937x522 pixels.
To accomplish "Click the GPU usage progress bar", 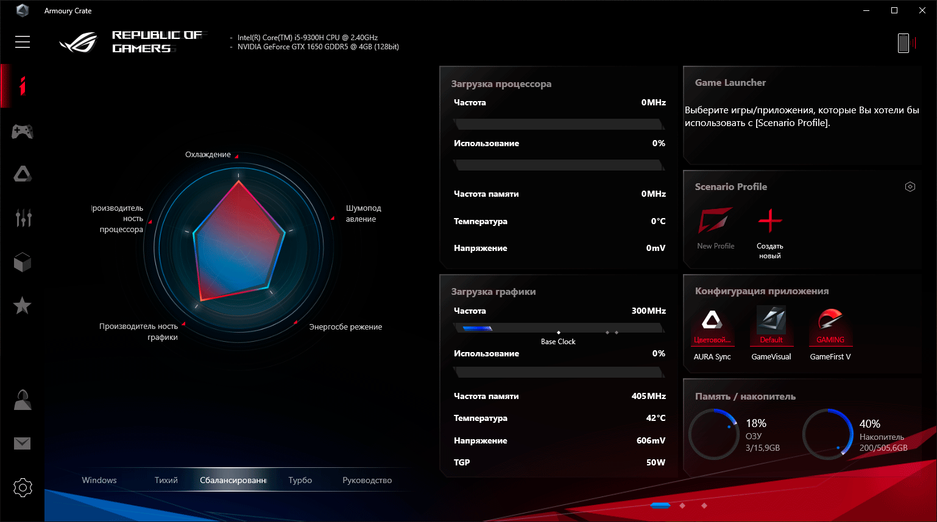I will (559, 372).
